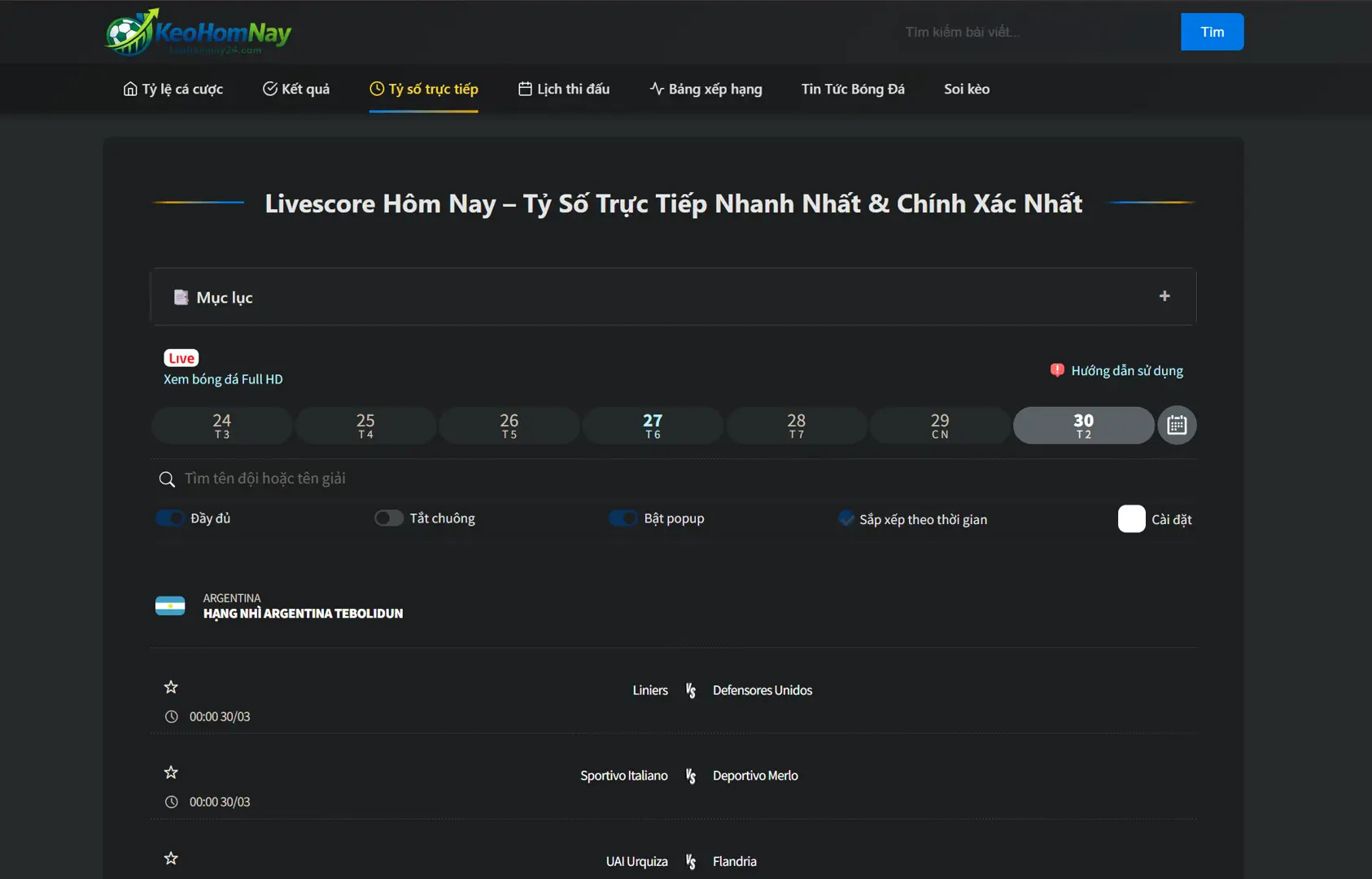Star the Sportivo Italiano vs Deportivo Merlo match
The image size is (1372, 879).
(x=171, y=772)
